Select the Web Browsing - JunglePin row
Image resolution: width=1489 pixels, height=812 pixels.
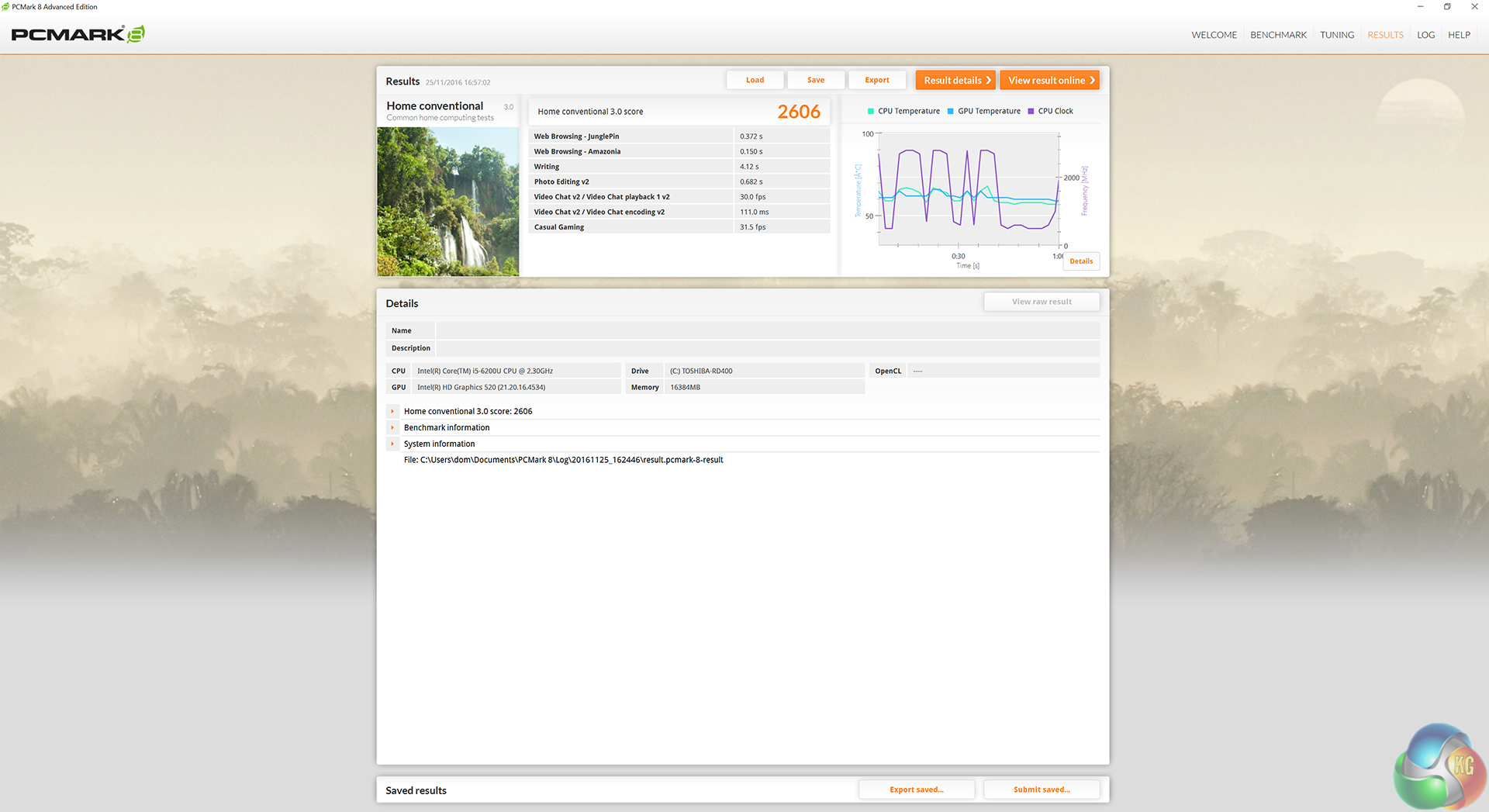point(679,136)
